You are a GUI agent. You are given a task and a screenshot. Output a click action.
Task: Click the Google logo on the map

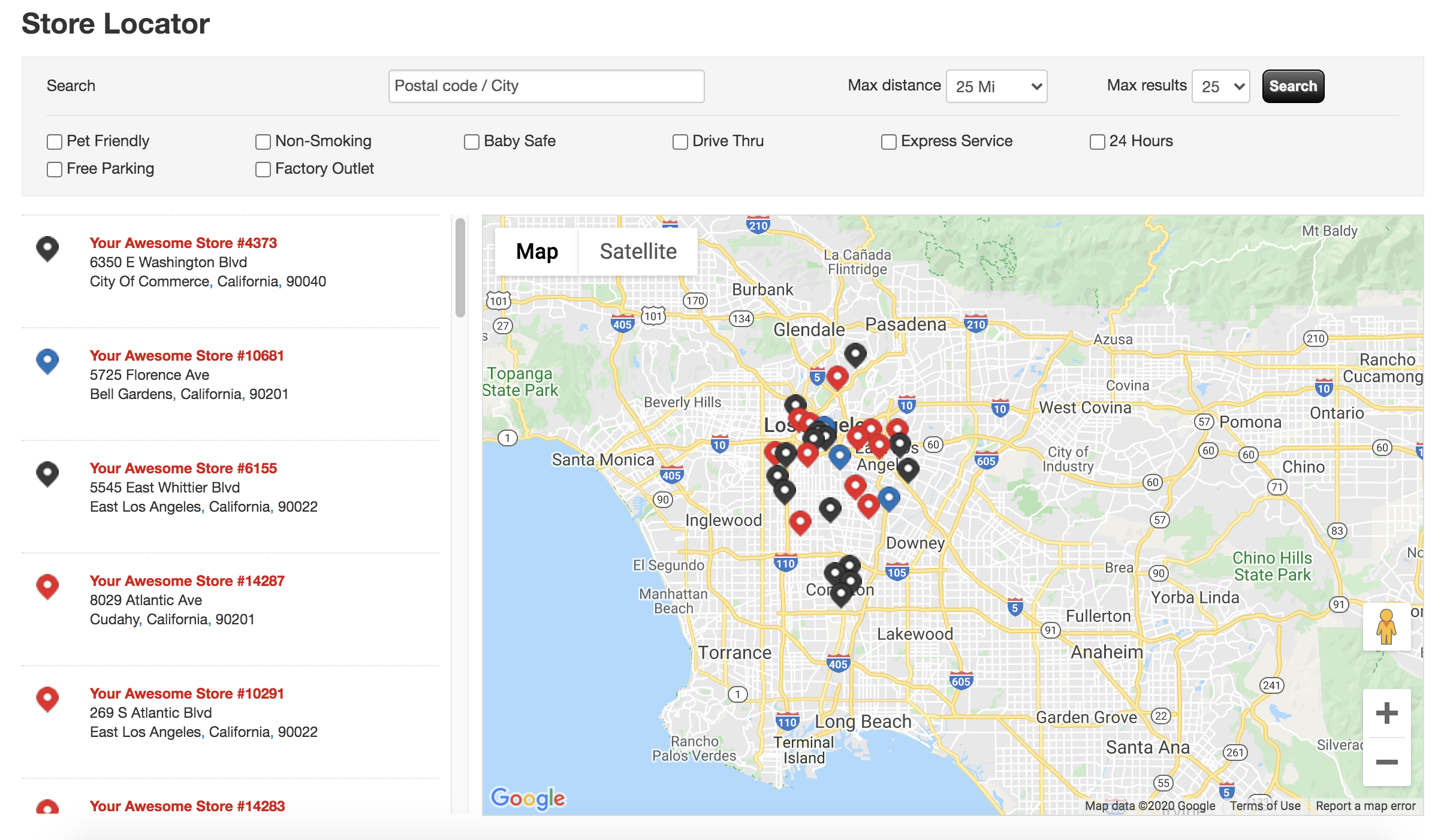[527, 798]
